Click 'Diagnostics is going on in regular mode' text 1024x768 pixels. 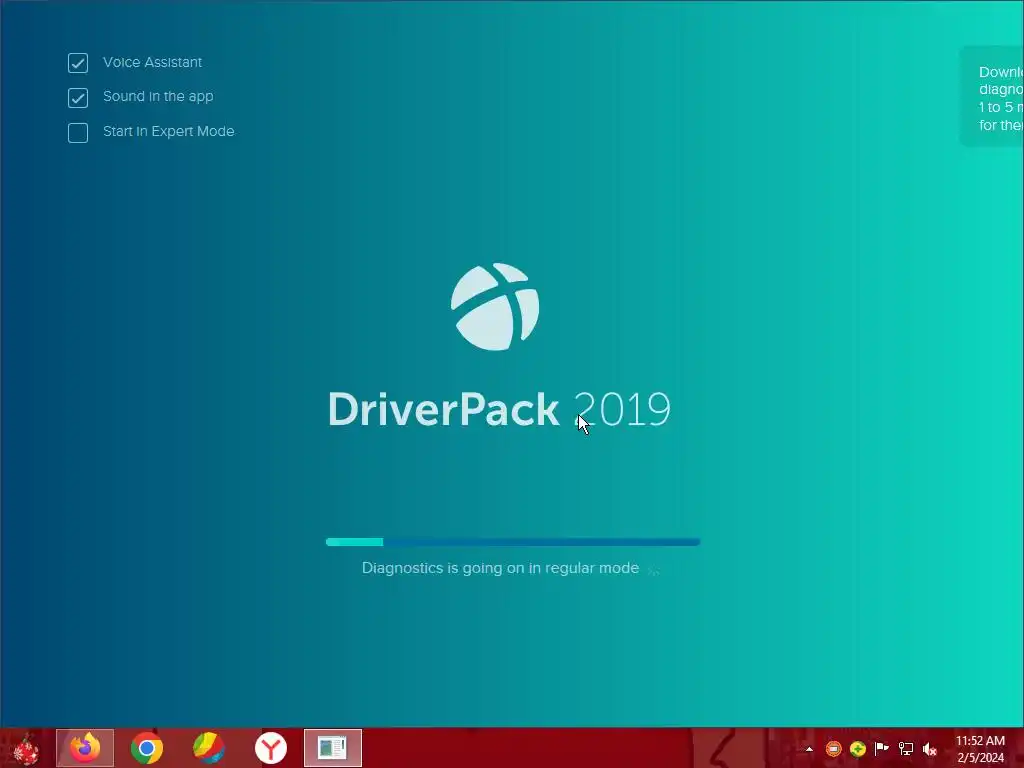tap(500, 568)
